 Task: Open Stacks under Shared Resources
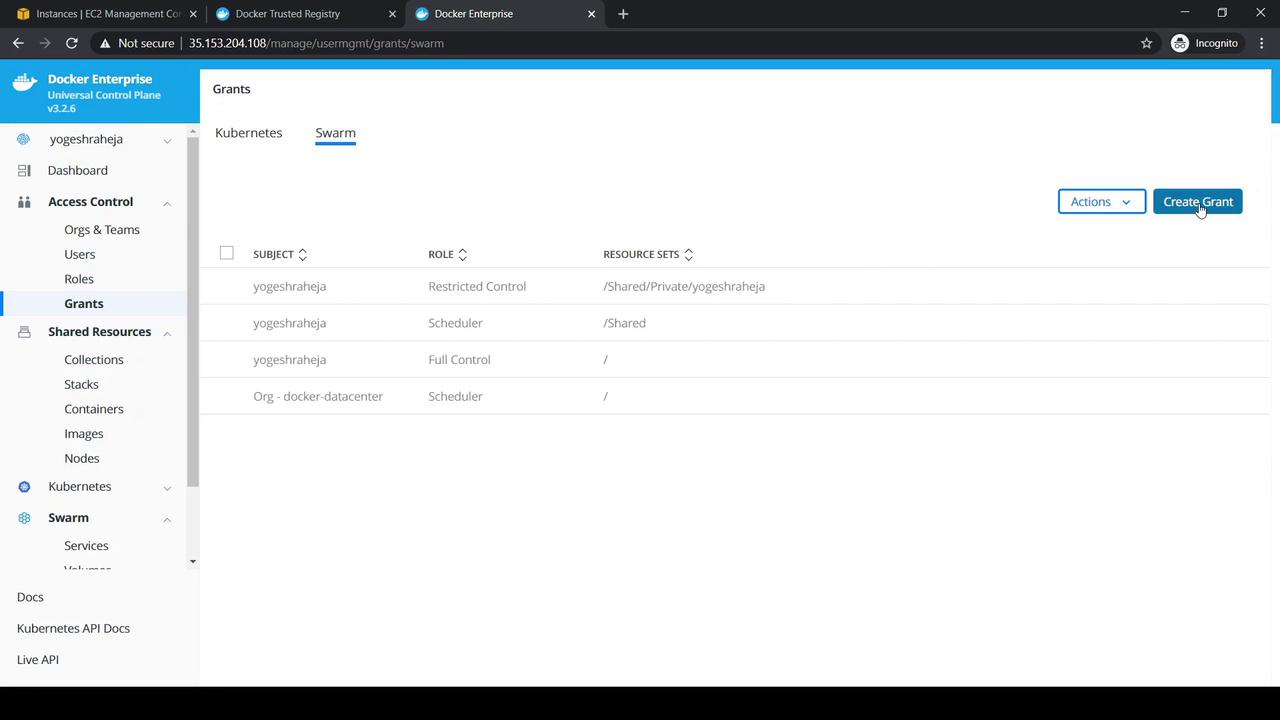click(81, 385)
